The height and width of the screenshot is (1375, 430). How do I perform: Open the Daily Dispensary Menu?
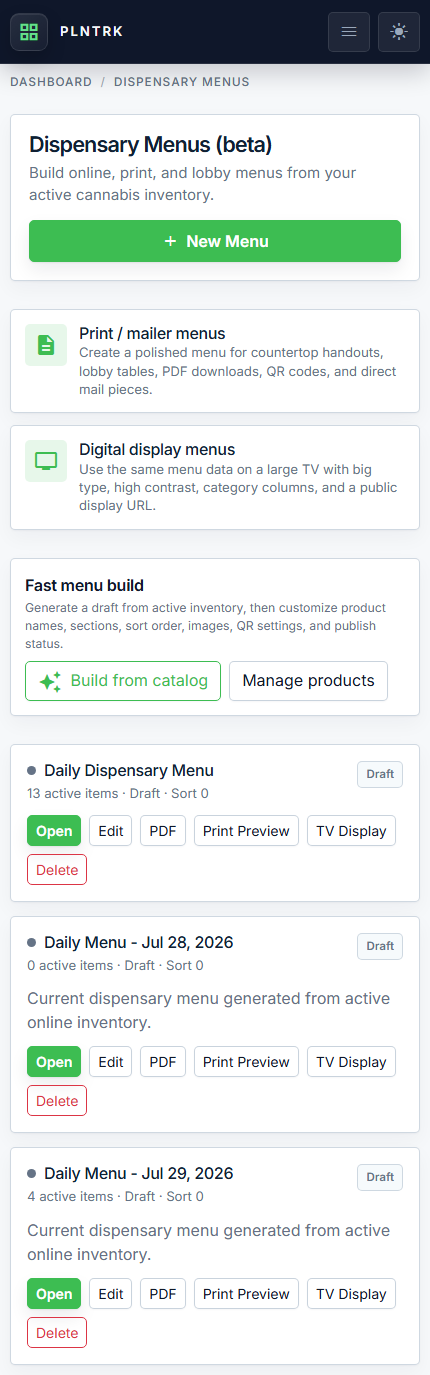pos(54,831)
